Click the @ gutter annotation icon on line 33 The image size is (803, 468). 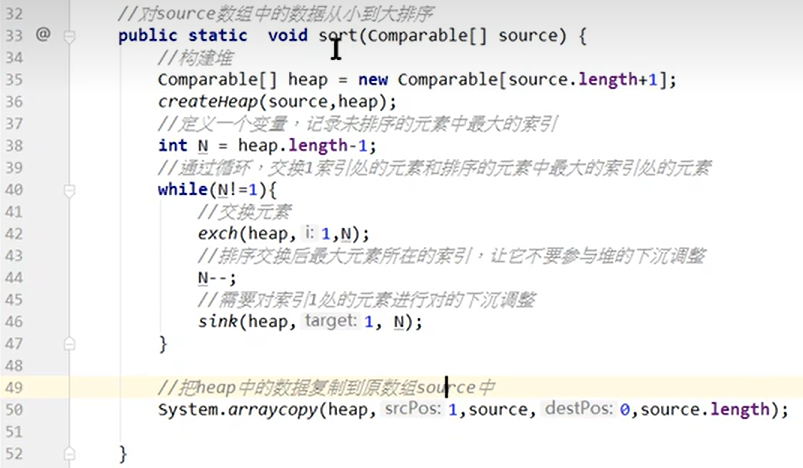click(43, 34)
